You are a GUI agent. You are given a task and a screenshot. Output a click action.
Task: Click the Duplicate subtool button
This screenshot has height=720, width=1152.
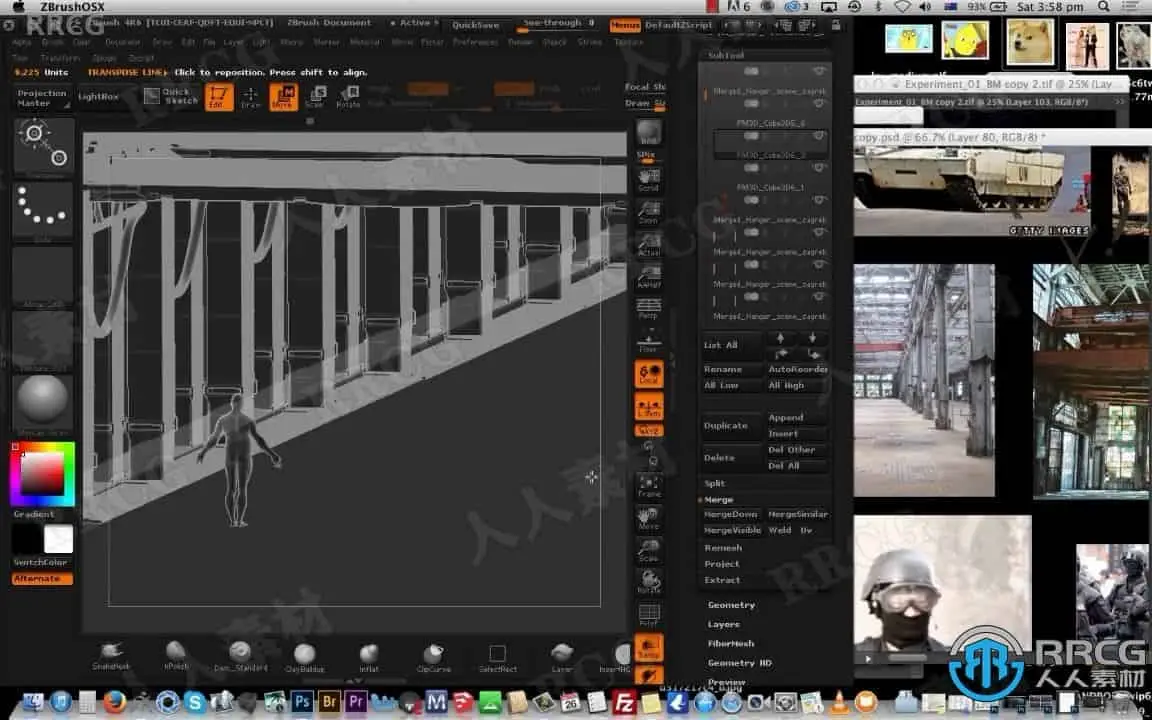click(732, 426)
